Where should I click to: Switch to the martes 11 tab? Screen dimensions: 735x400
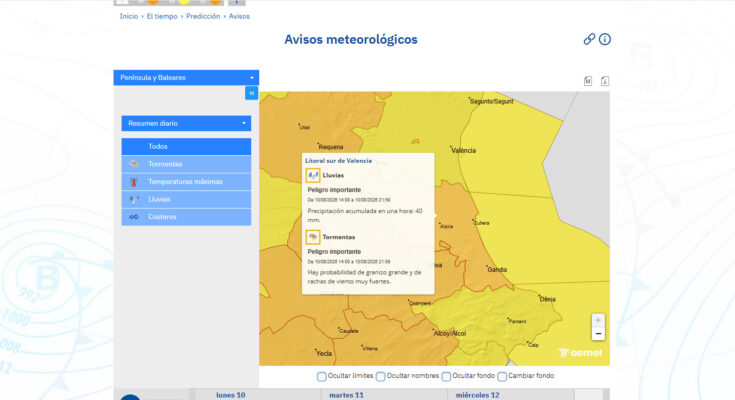point(346,395)
